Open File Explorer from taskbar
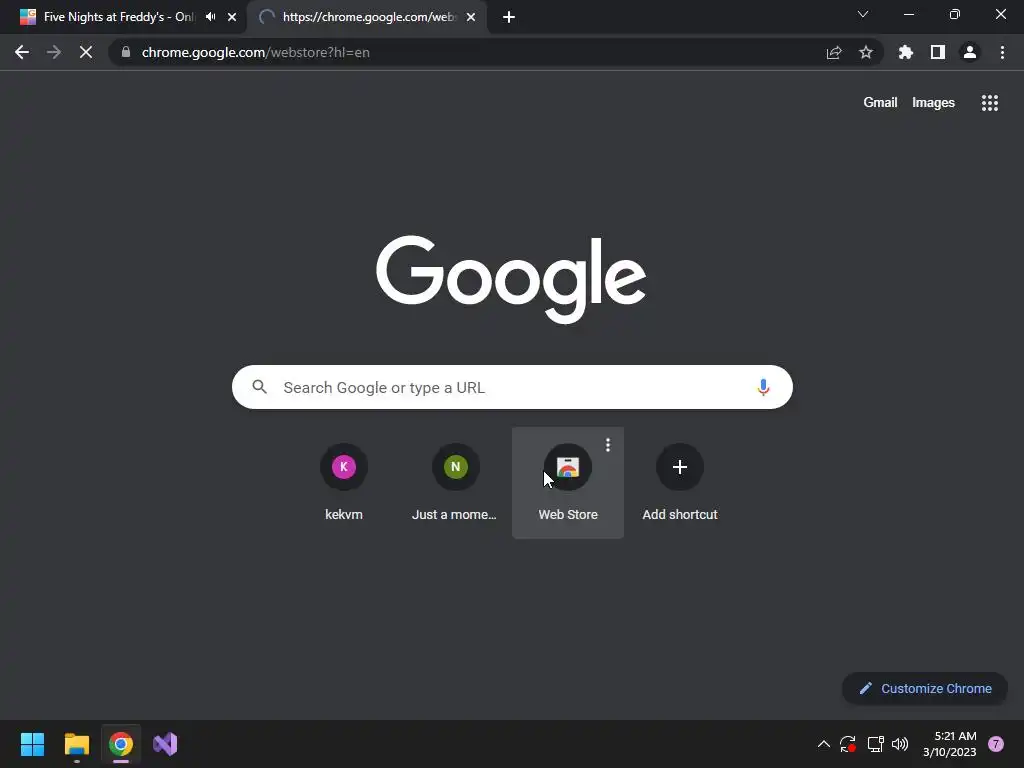This screenshot has height=768, width=1024. pos(76,744)
